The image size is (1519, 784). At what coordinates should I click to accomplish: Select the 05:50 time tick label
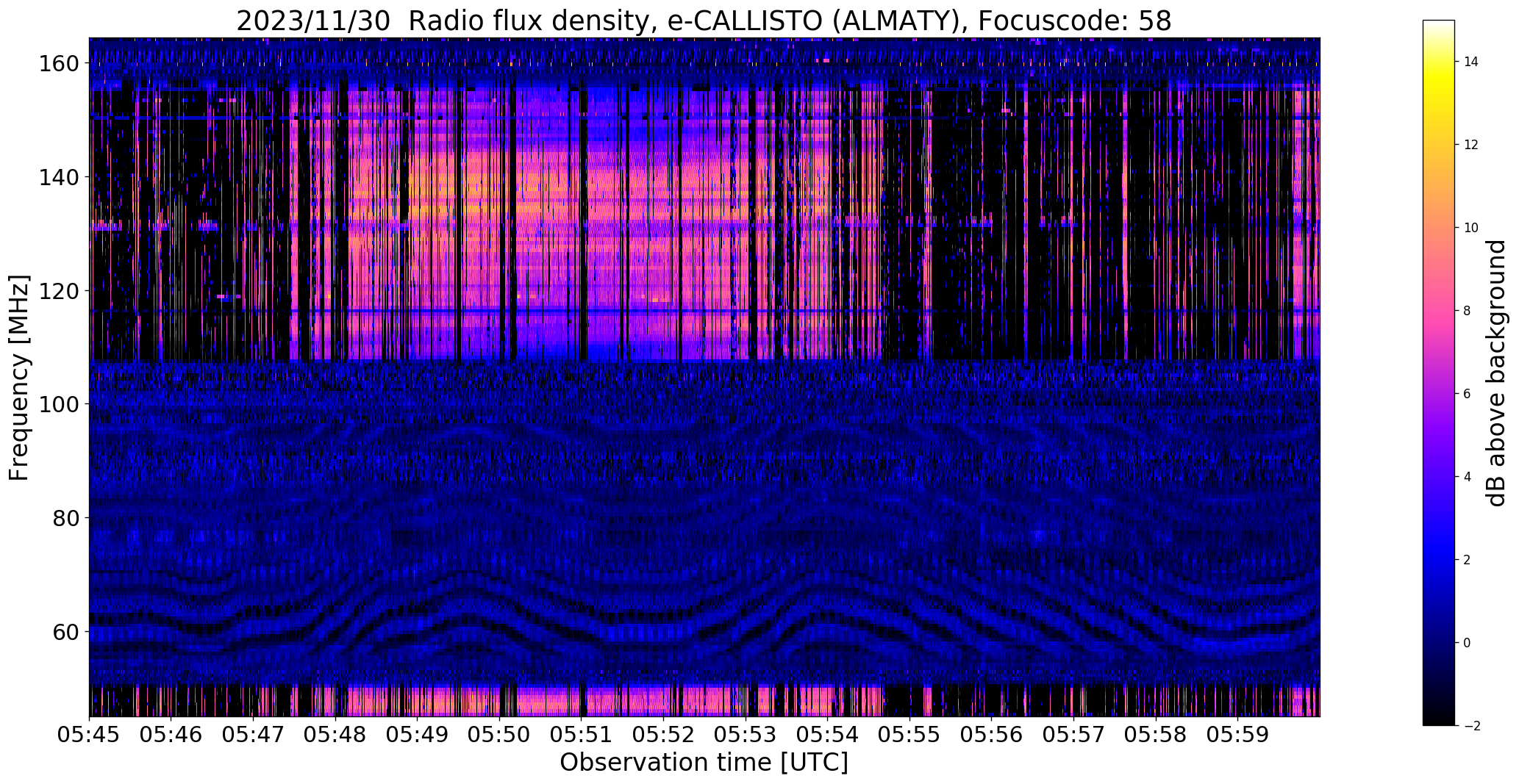(499, 735)
